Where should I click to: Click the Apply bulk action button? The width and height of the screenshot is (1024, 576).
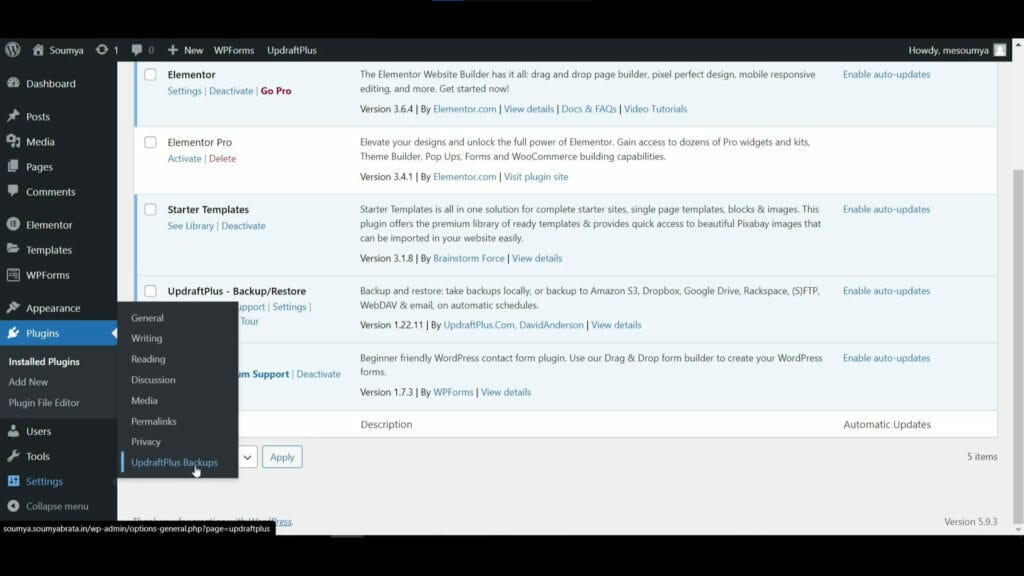(282, 457)
